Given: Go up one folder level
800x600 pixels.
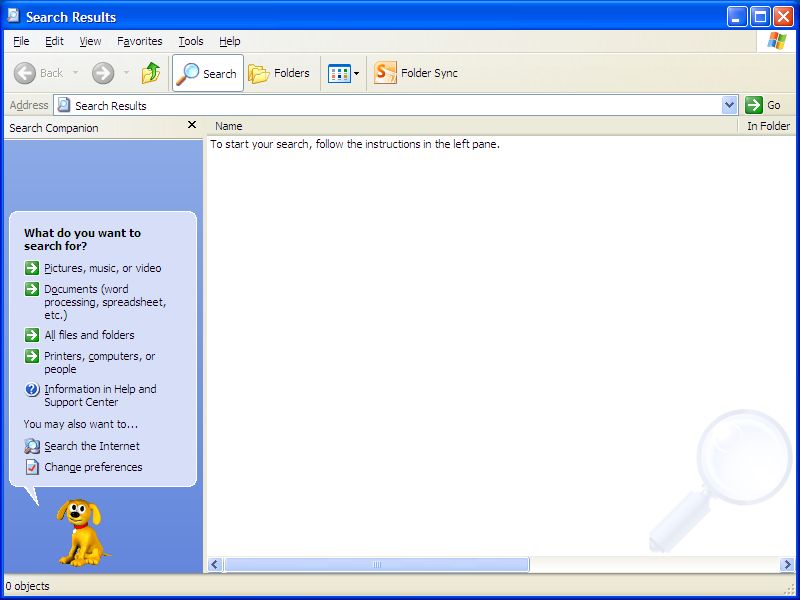Looking at the screenshot, I should pyautogui.click(x=151, y=73).
